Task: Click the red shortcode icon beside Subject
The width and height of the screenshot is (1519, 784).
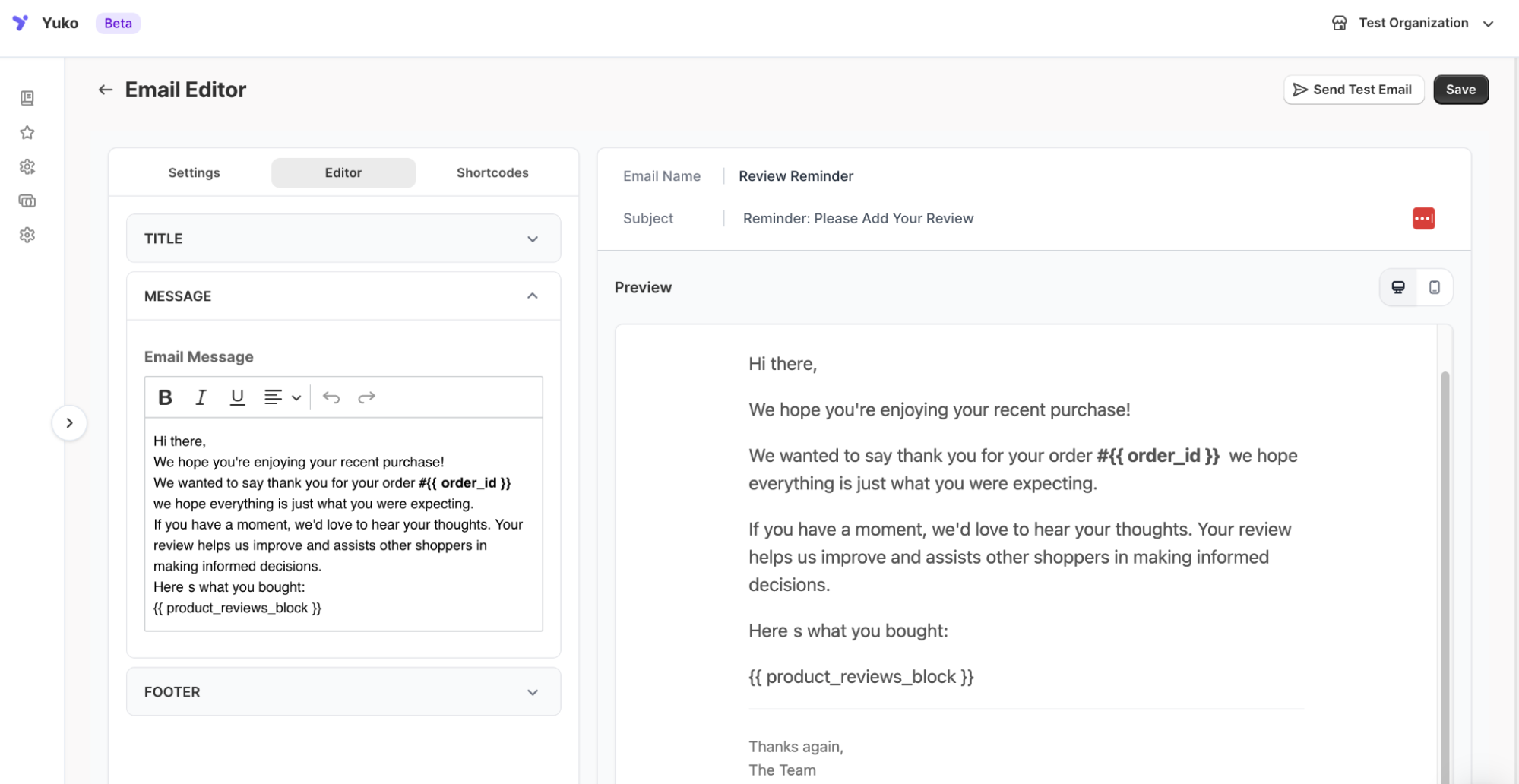Action: (1423, 219)
